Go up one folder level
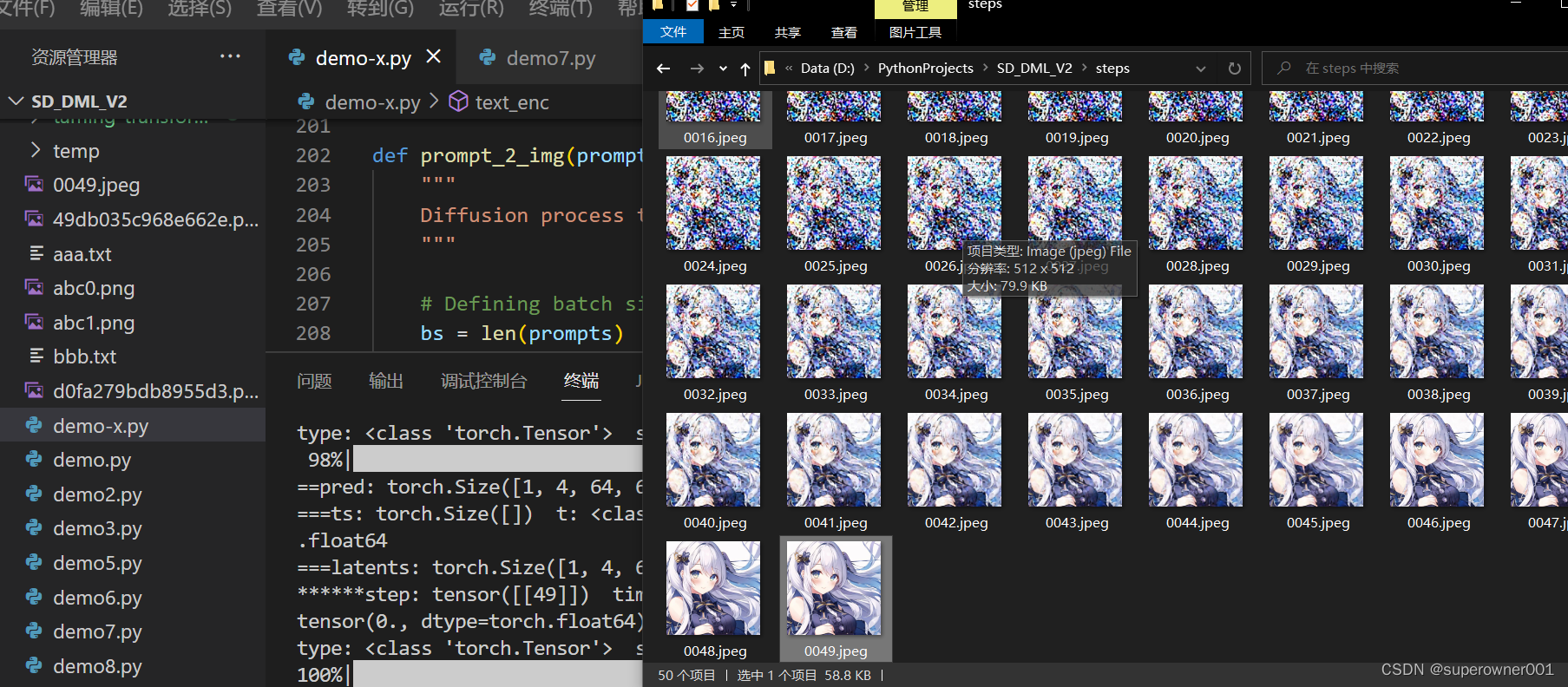Viewport: 1568px width, 687px height. (x=745, y=69)
